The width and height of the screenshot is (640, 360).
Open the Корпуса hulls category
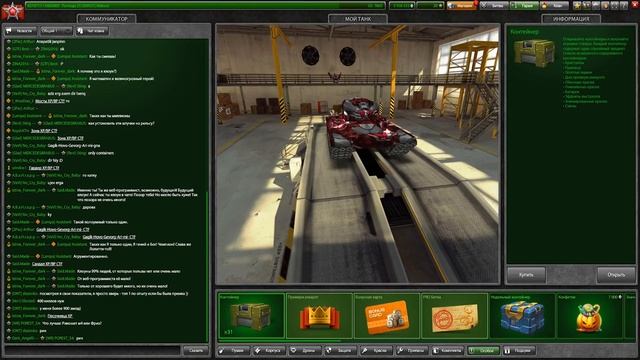point(269,350)
